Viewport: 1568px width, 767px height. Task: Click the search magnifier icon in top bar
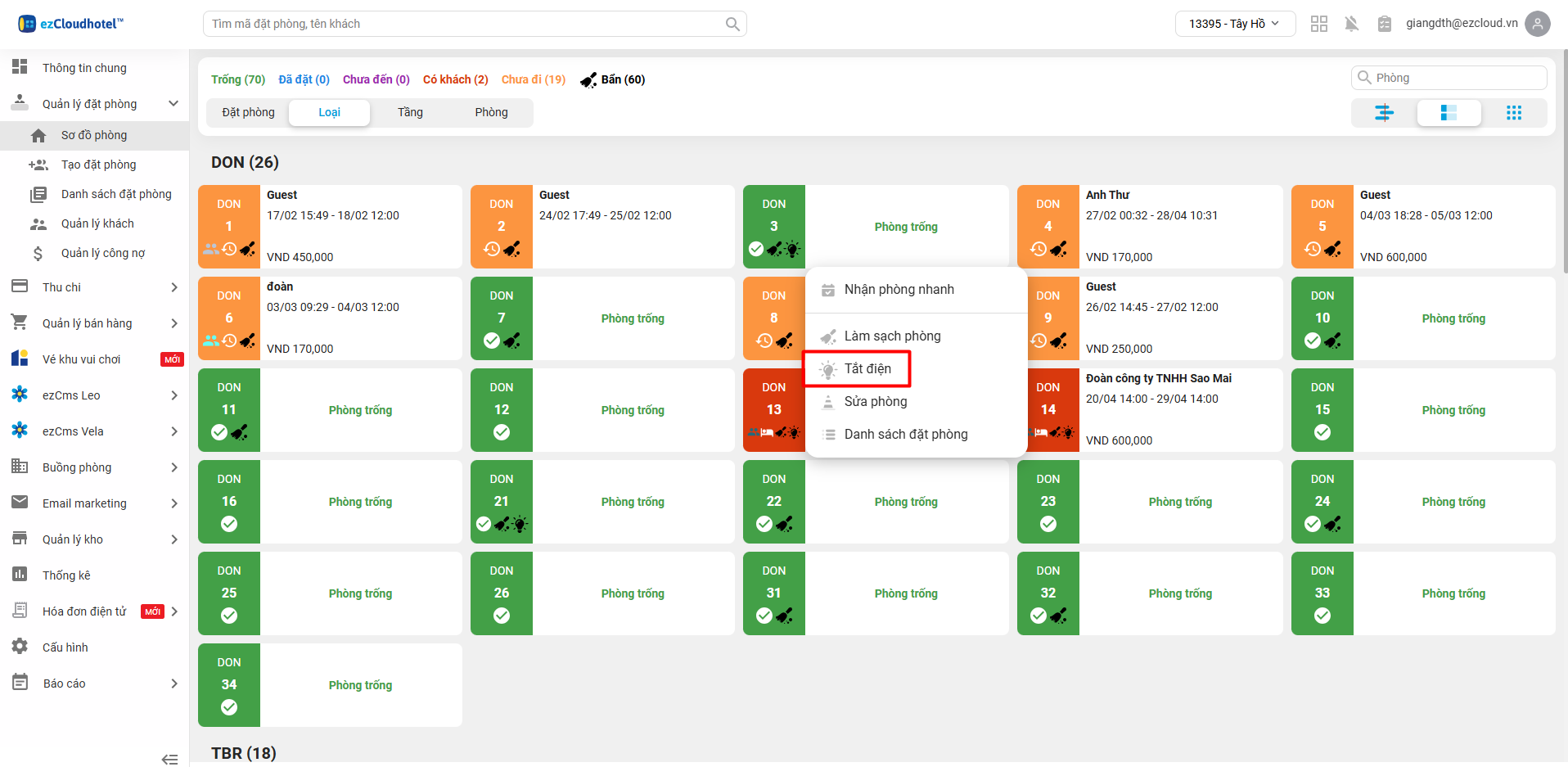pos(732,25)
